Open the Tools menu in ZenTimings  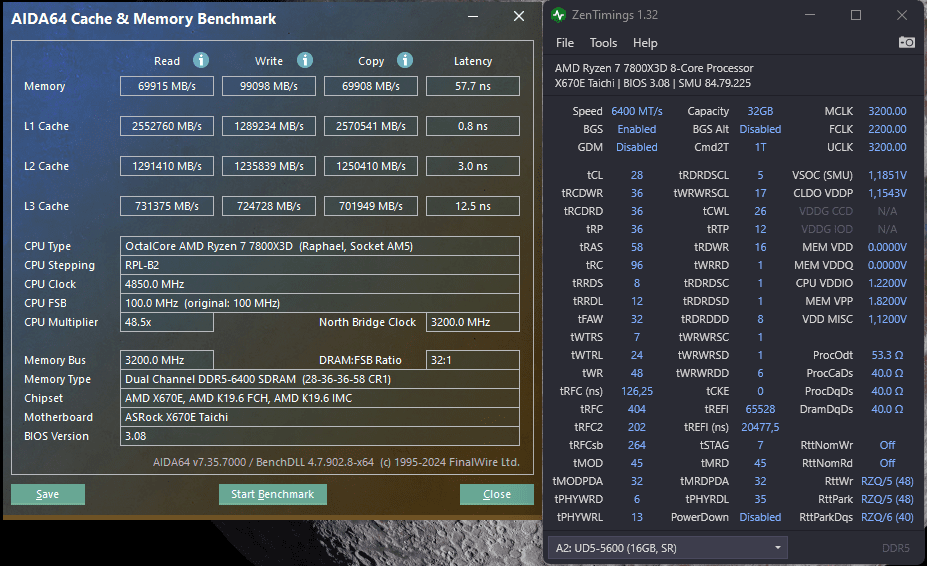click(603, 43)
